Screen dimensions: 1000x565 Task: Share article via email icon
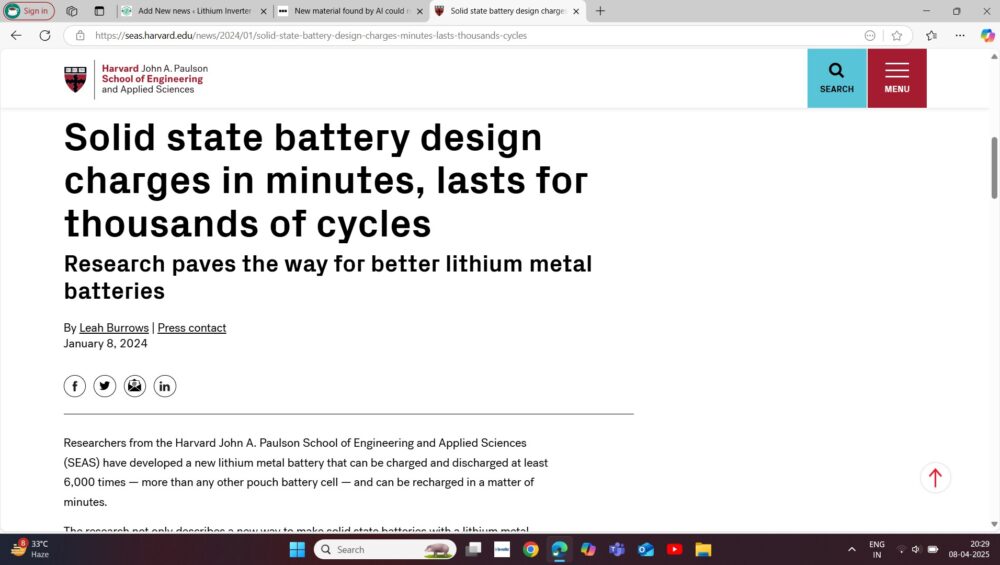[135, 386]
